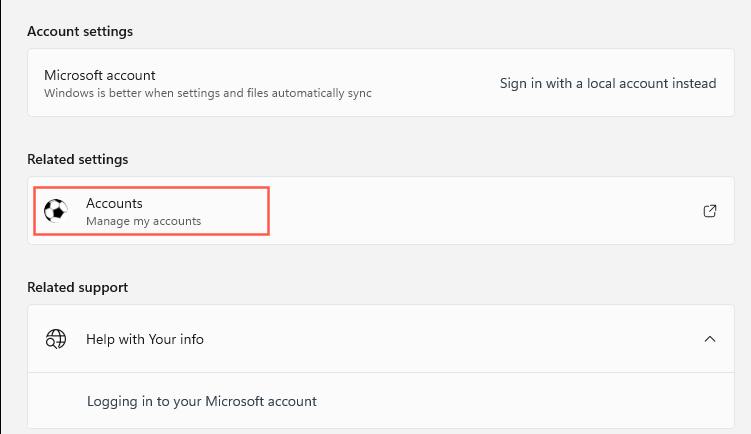Click the Windows is better sync description
The height and width of the screenshot is (434, 751).
[208, 93]
